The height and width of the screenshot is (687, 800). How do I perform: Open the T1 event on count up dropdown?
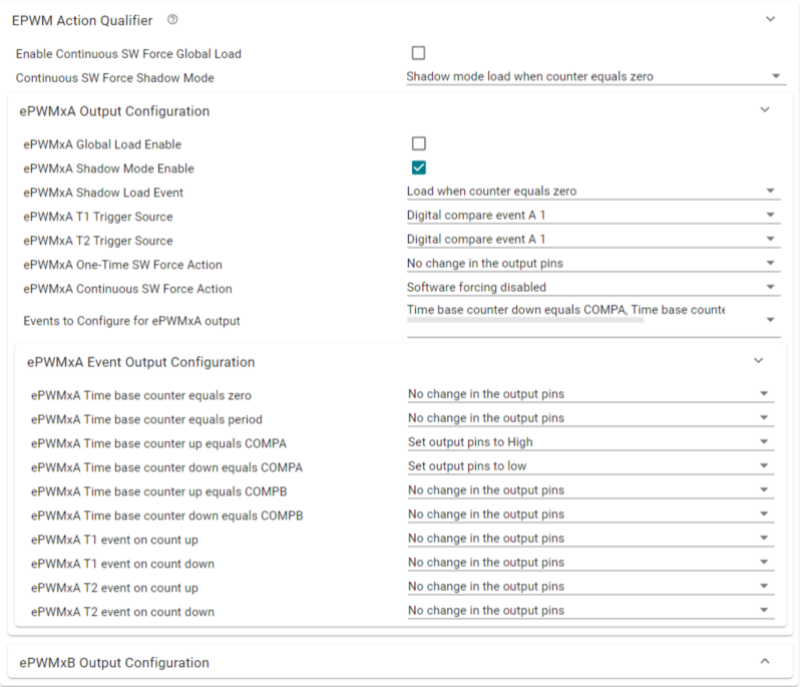[x=763, y=538]
